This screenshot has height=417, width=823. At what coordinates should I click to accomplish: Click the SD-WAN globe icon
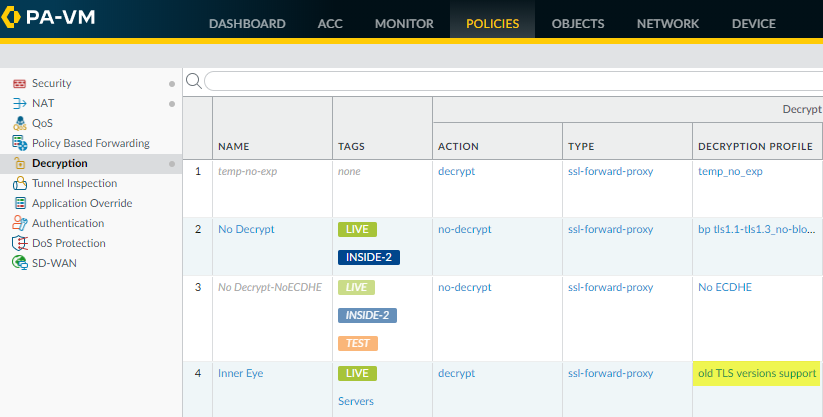click(19, 264)
